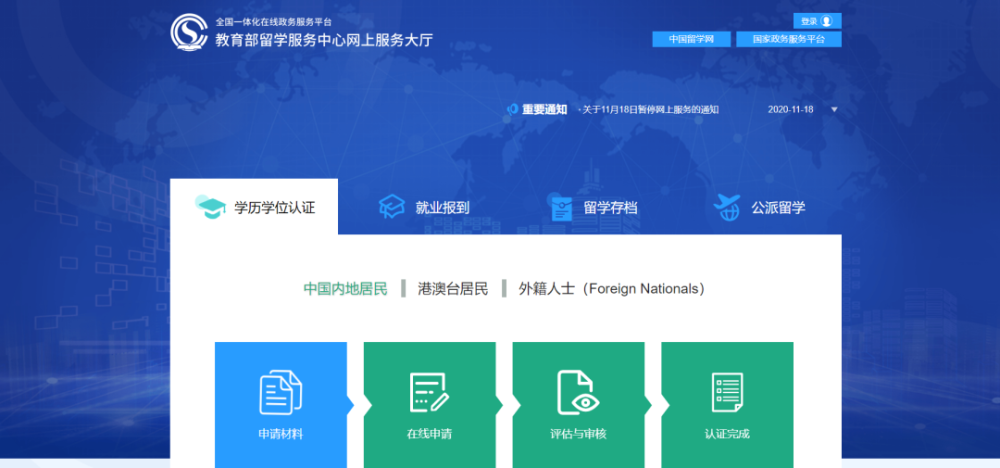Click the 重要通知 speaker icon
The width and height of the screenshot is (1000, 468).
click(x=511, y=110)
